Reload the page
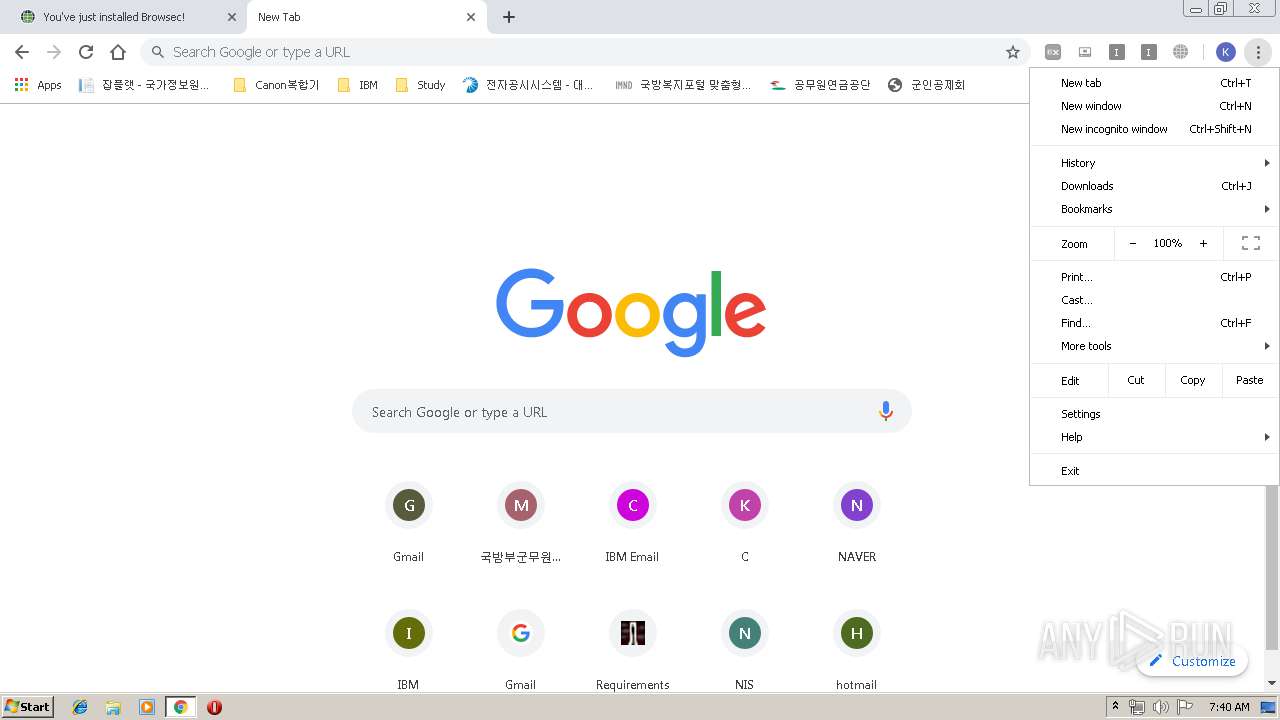Image resolution: width=1280 pixels, height=720 pixels. 86,52
